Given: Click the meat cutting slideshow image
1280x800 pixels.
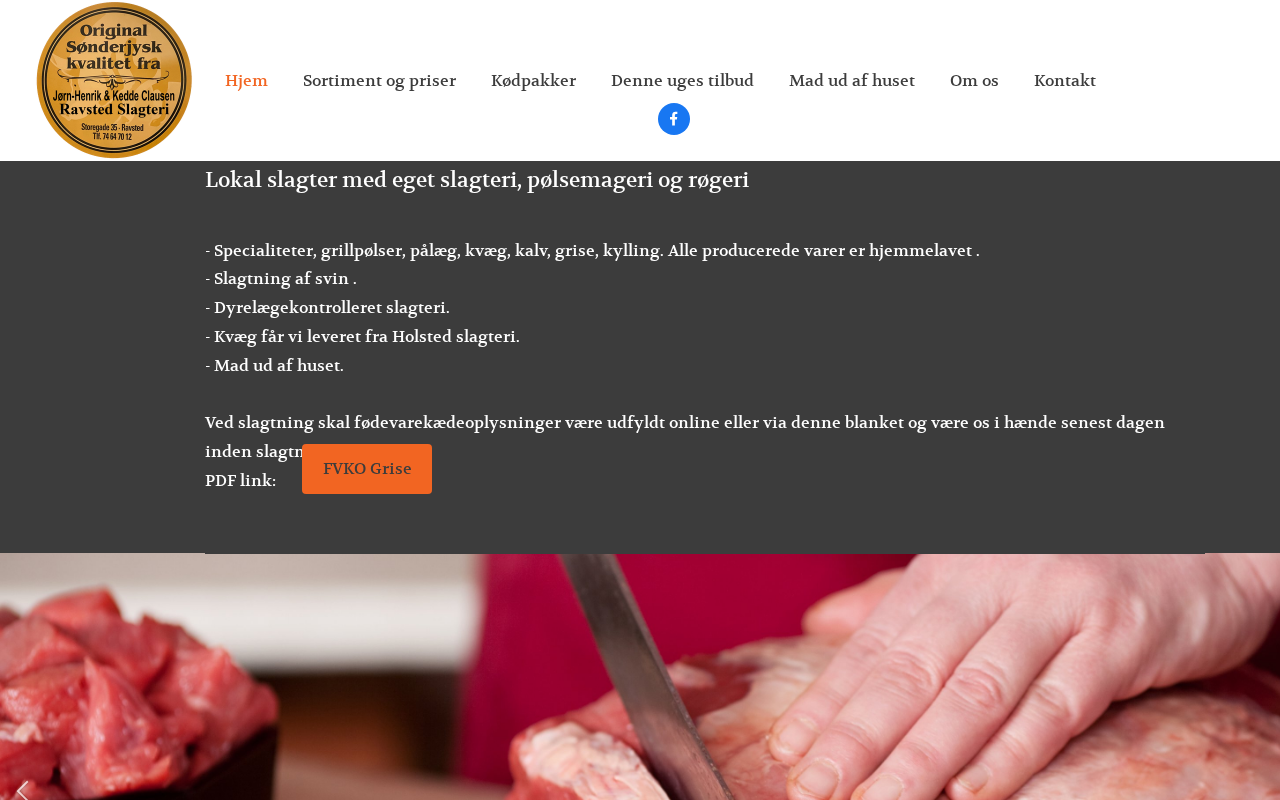Looking at the screenshot, I should [x=640, y=677].
